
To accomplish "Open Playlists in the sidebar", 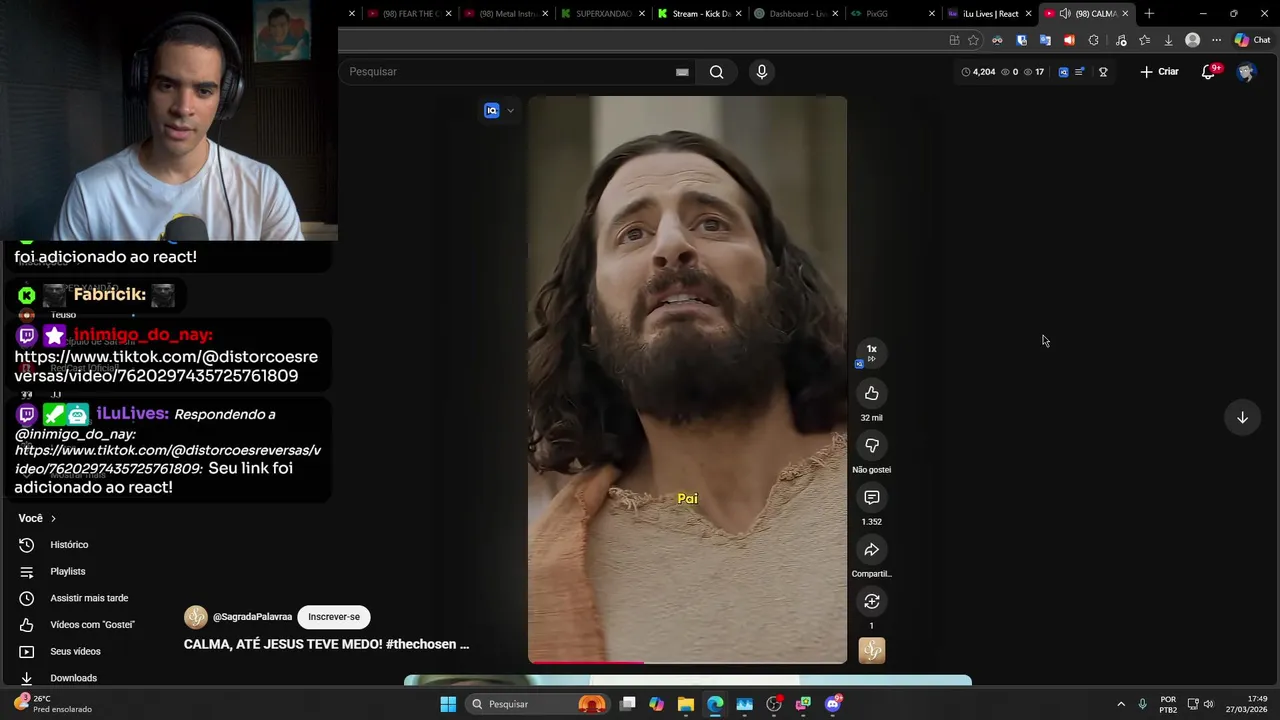I will [68, 572].
